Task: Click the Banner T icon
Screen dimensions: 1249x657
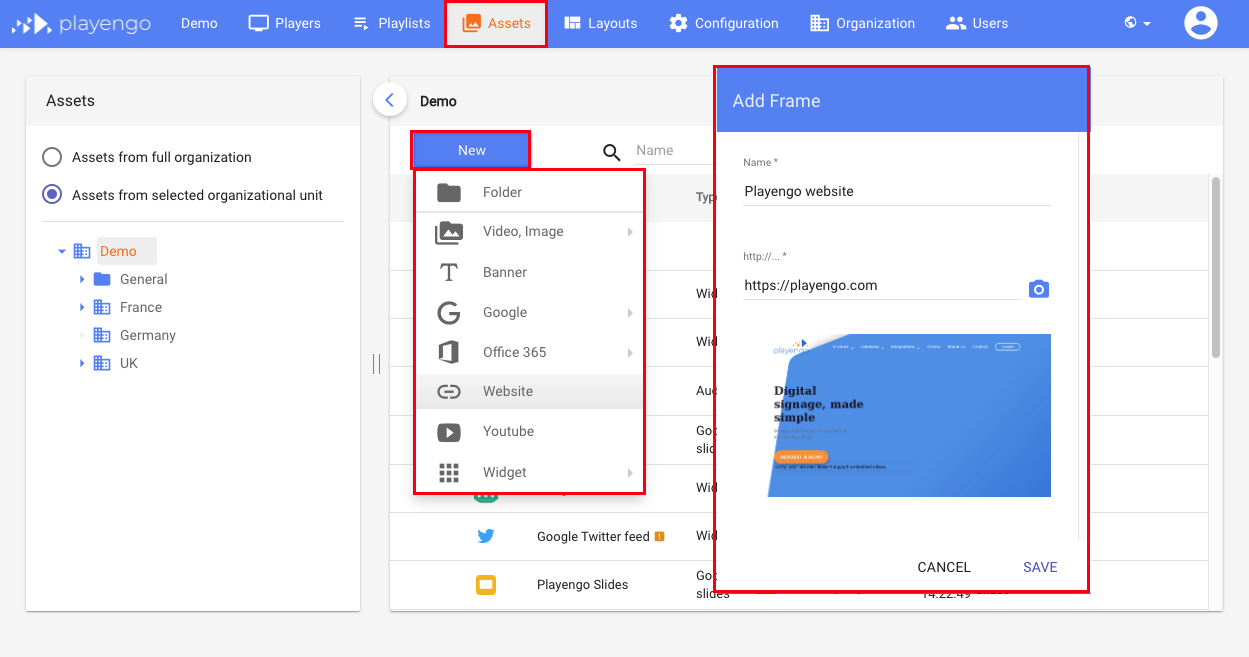Action: click(x=449, y=272)
